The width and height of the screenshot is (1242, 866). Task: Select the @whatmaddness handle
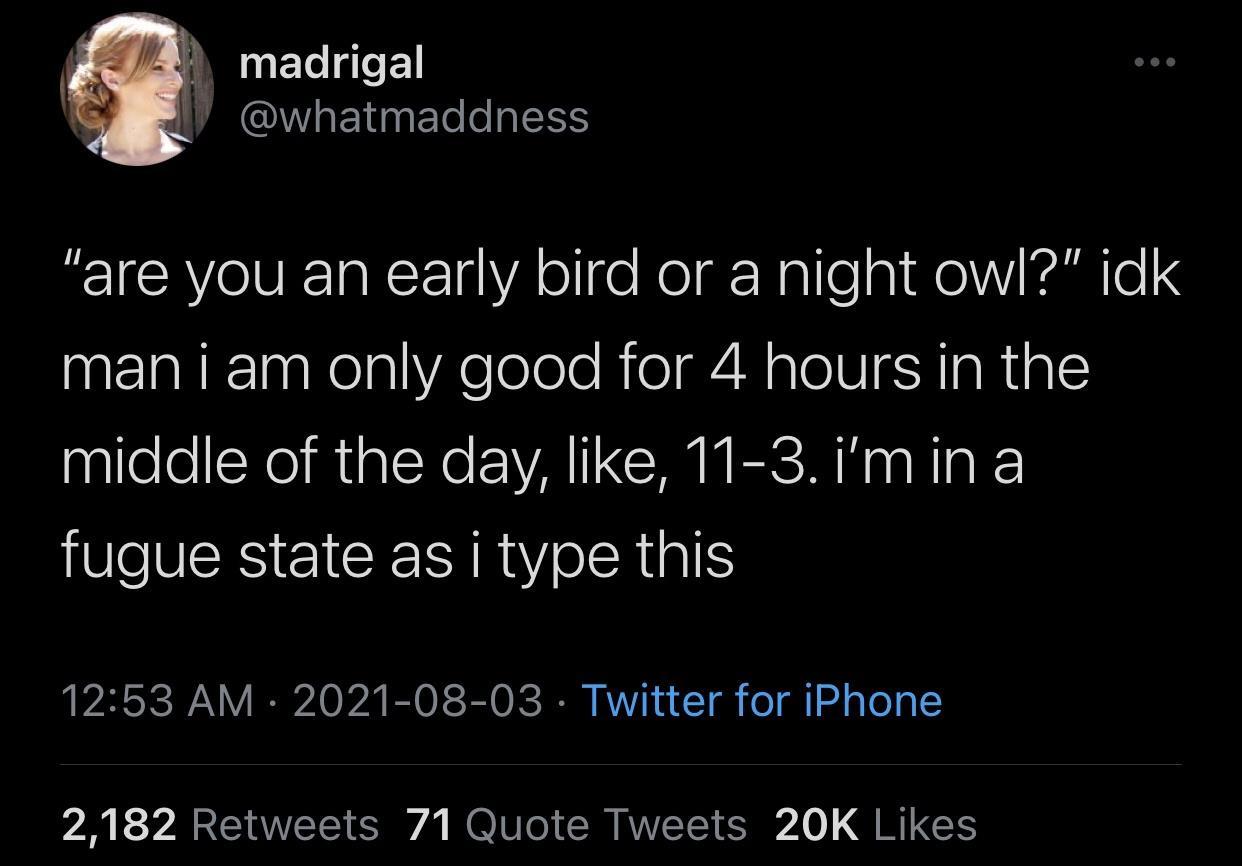point(413,116)
